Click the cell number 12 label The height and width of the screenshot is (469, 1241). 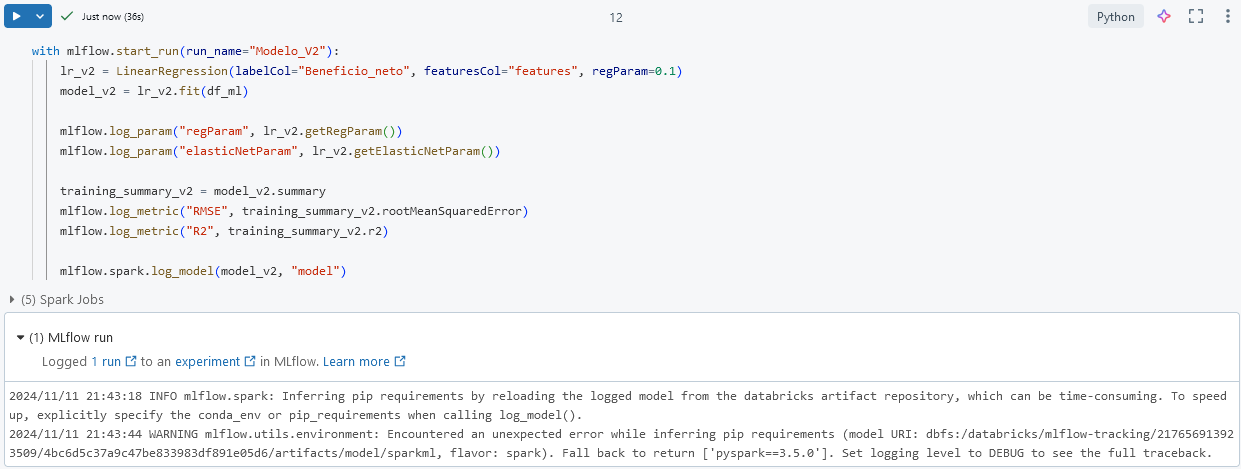point(616,17)
